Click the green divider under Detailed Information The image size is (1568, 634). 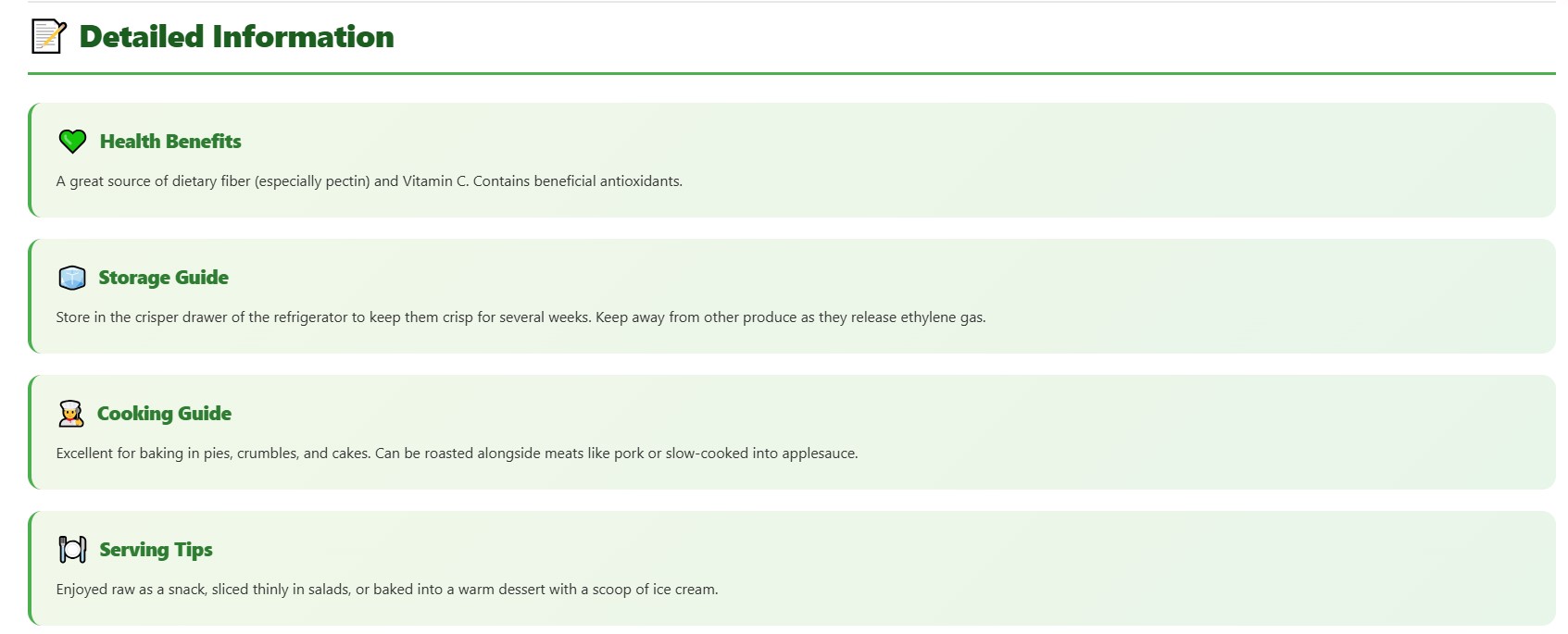coord(792,73)
